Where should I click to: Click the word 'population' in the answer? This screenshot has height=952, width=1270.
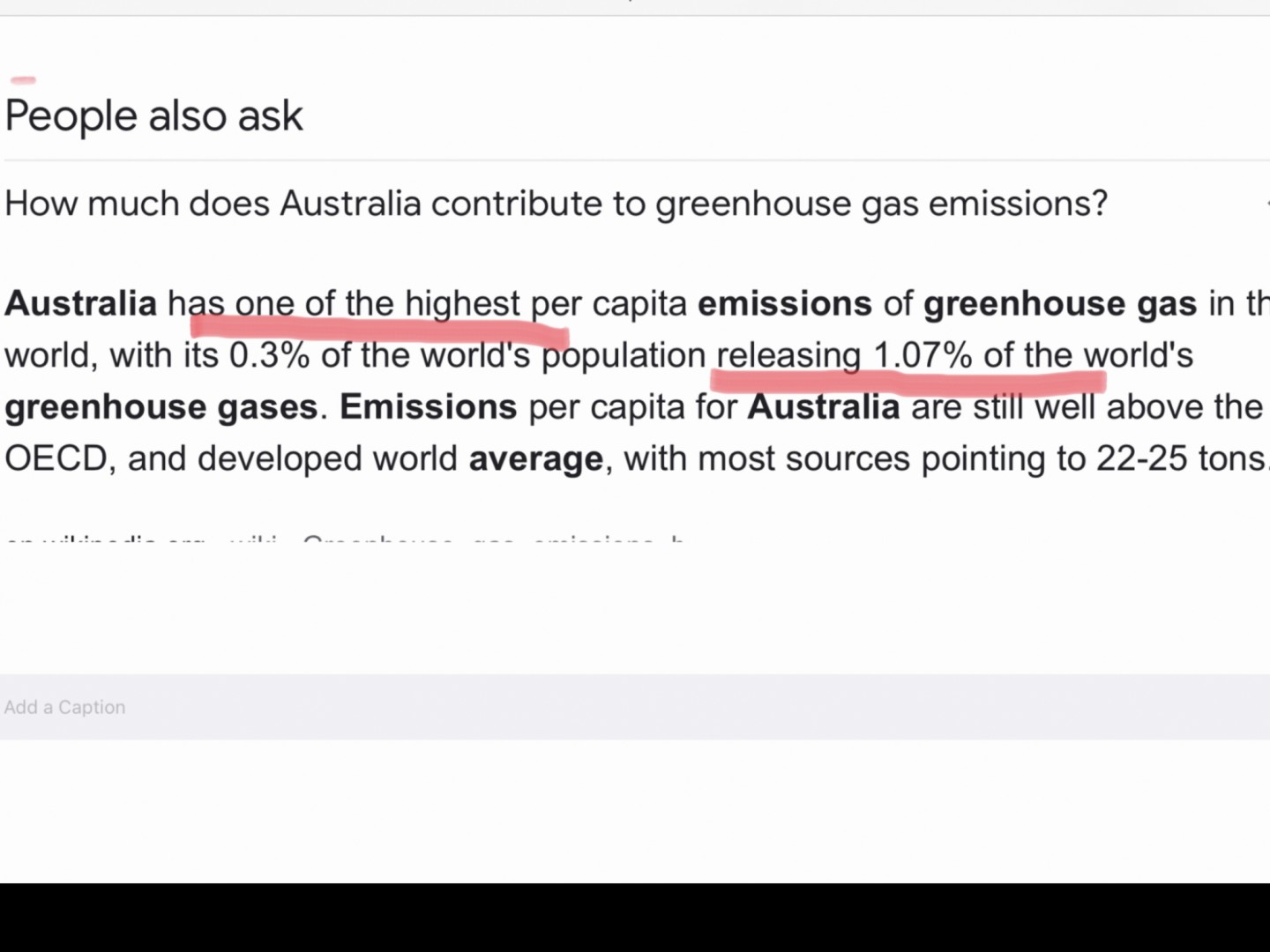pyautogui.click(x=624, y=356)
